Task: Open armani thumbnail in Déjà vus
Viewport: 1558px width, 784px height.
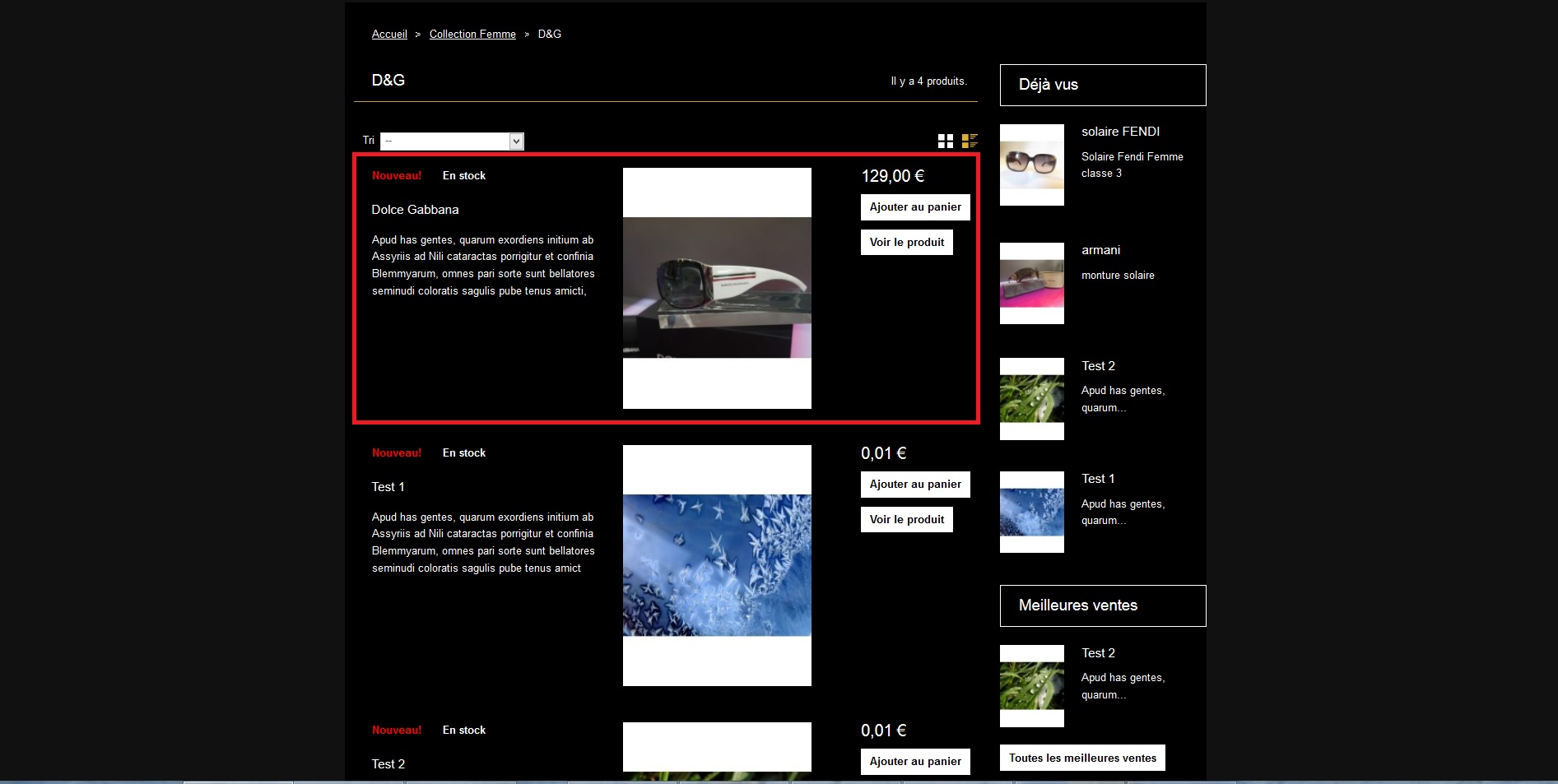Action: 1032,283
